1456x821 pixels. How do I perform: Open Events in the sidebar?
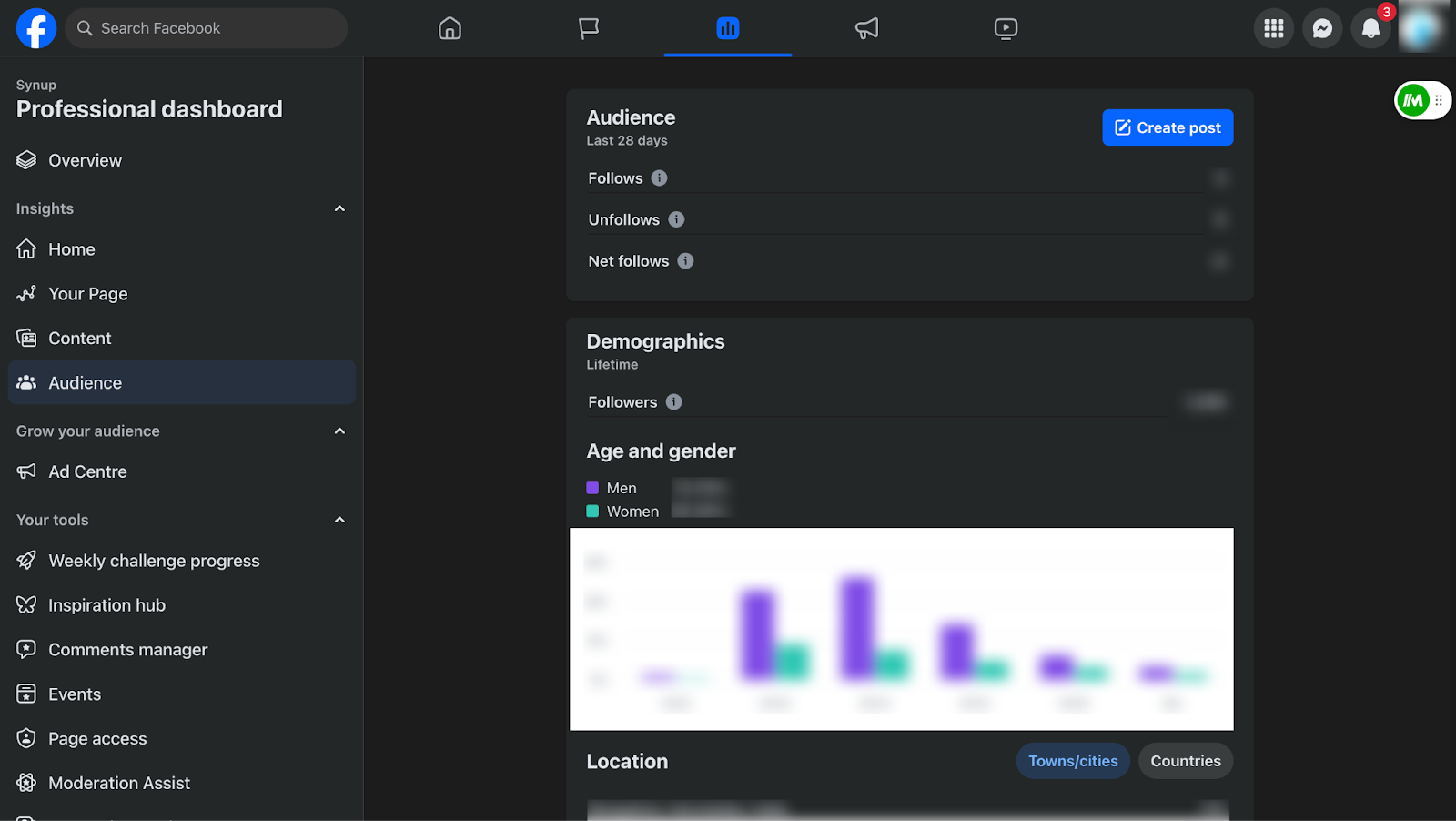(182, 694)
